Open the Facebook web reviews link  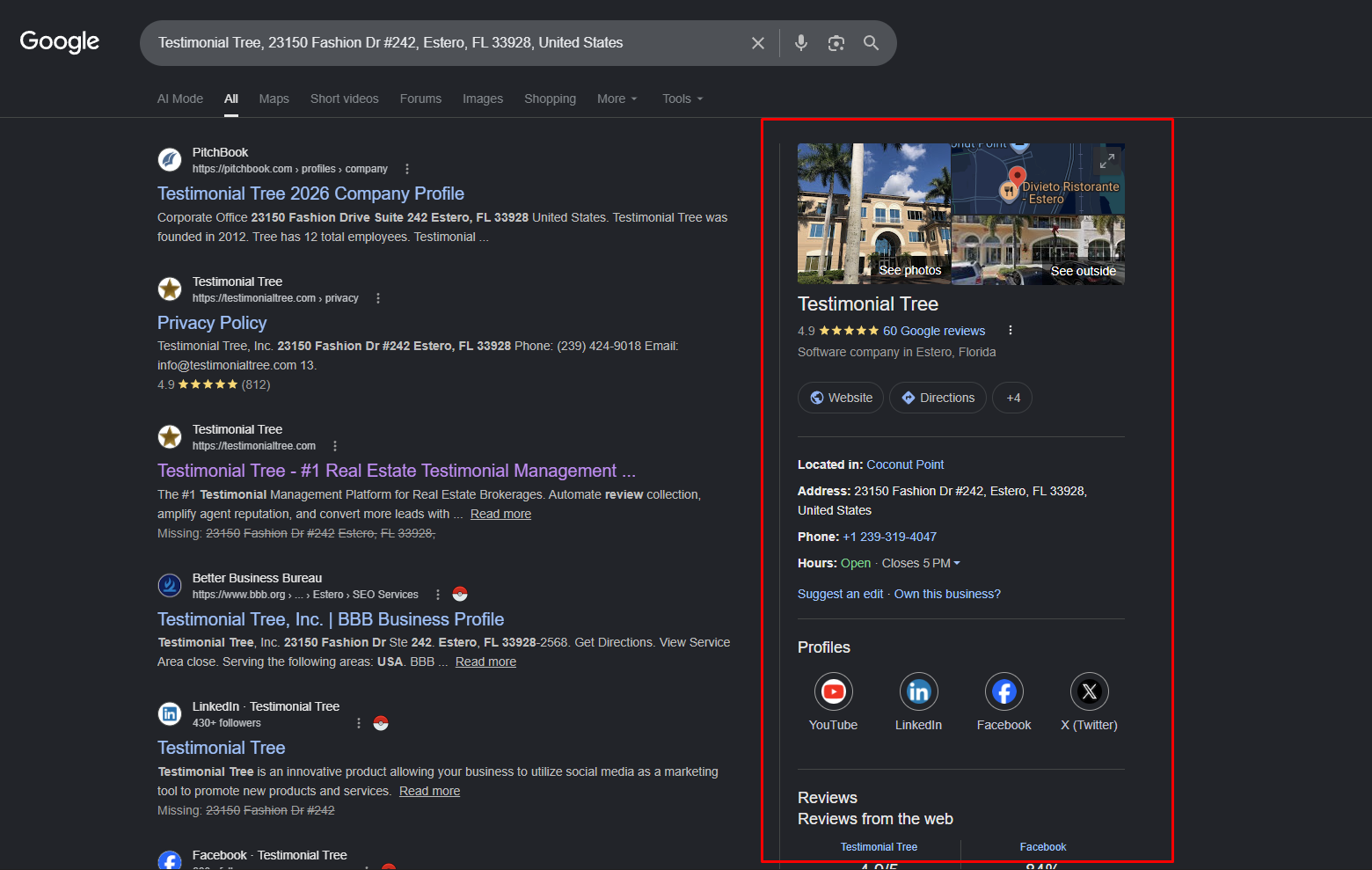[x=1043, y=847]
